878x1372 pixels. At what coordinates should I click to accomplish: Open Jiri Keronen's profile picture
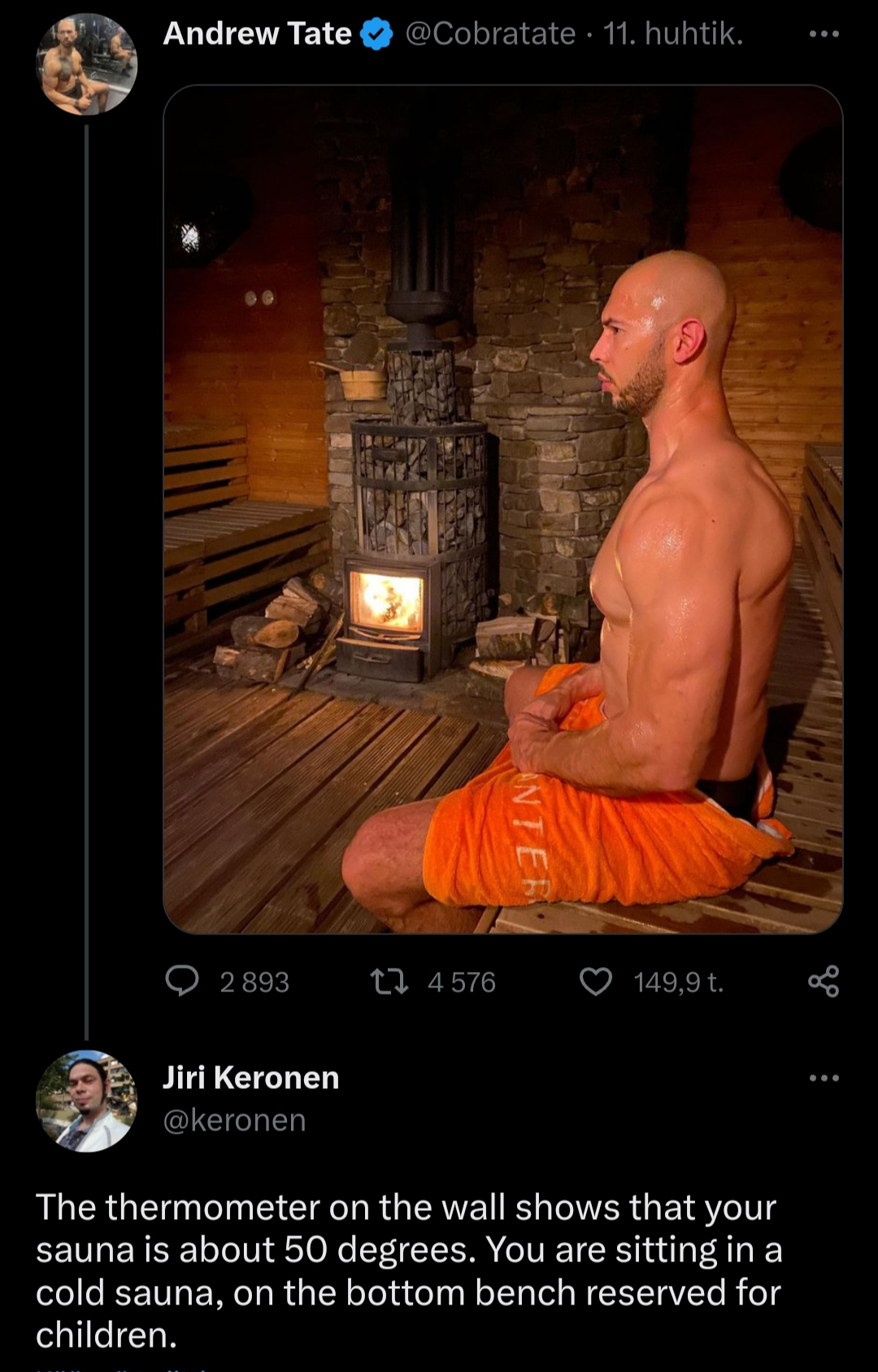(86, 1101)
